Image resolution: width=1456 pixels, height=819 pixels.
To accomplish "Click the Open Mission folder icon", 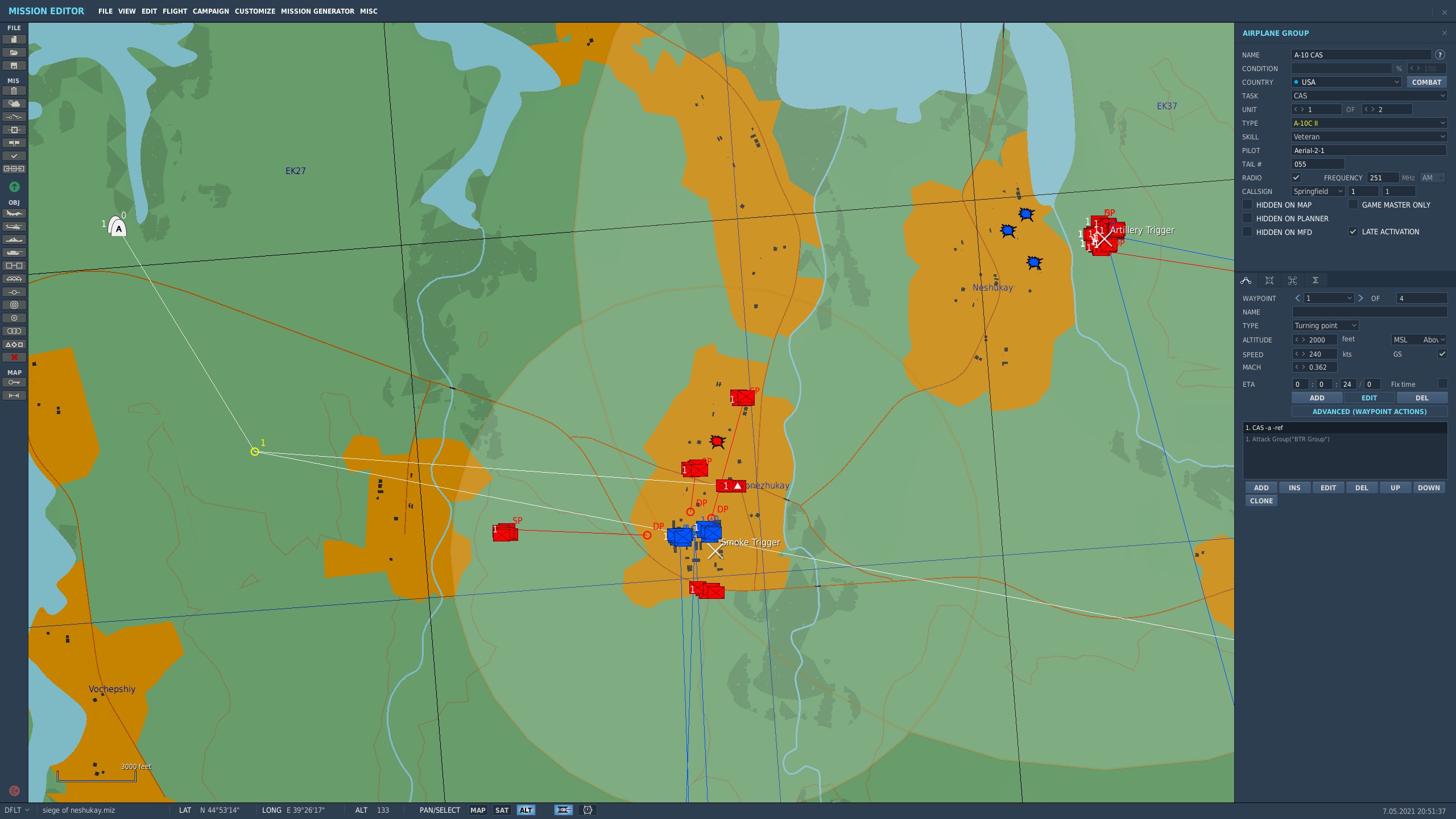I will coord(14,52).
